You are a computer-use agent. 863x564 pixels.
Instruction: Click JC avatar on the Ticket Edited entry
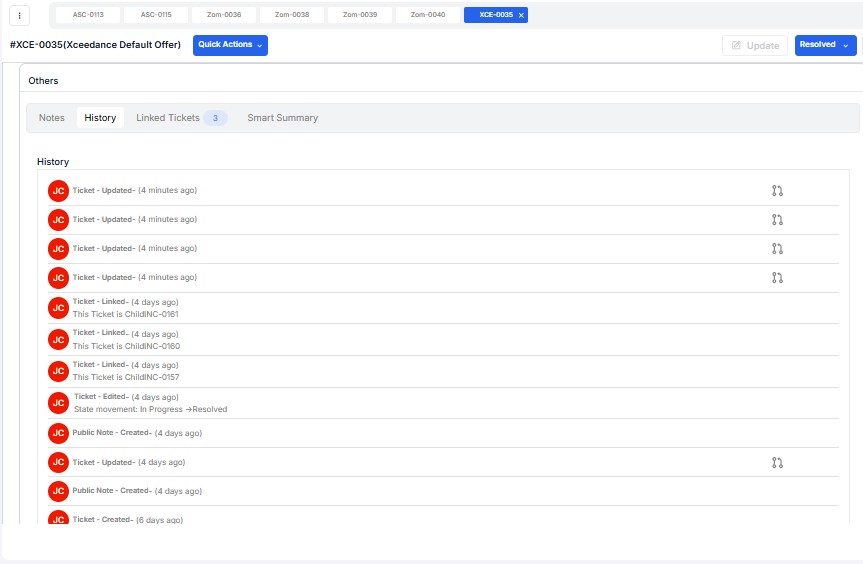58,403
